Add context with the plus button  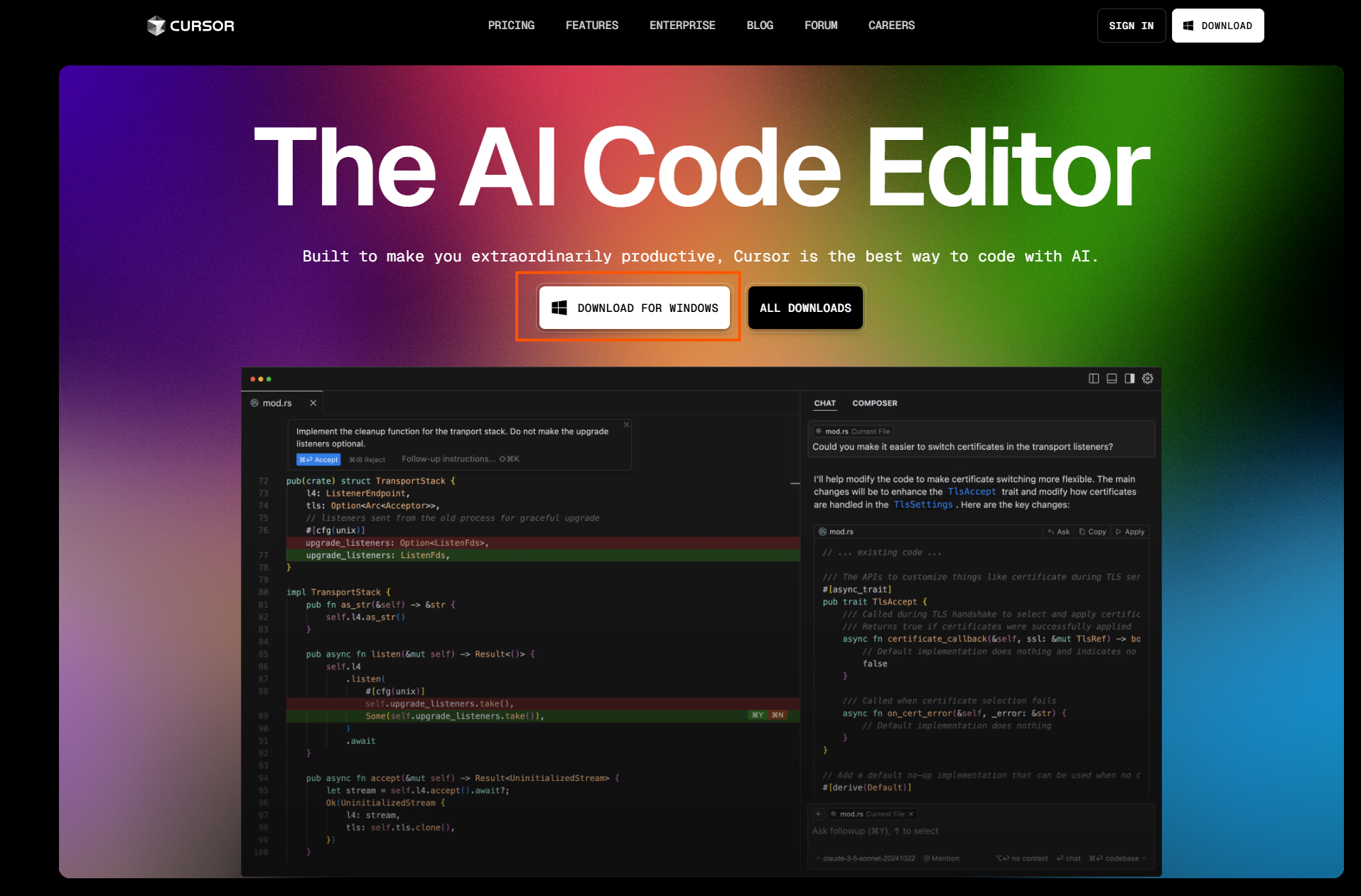[x=818, y=814]
